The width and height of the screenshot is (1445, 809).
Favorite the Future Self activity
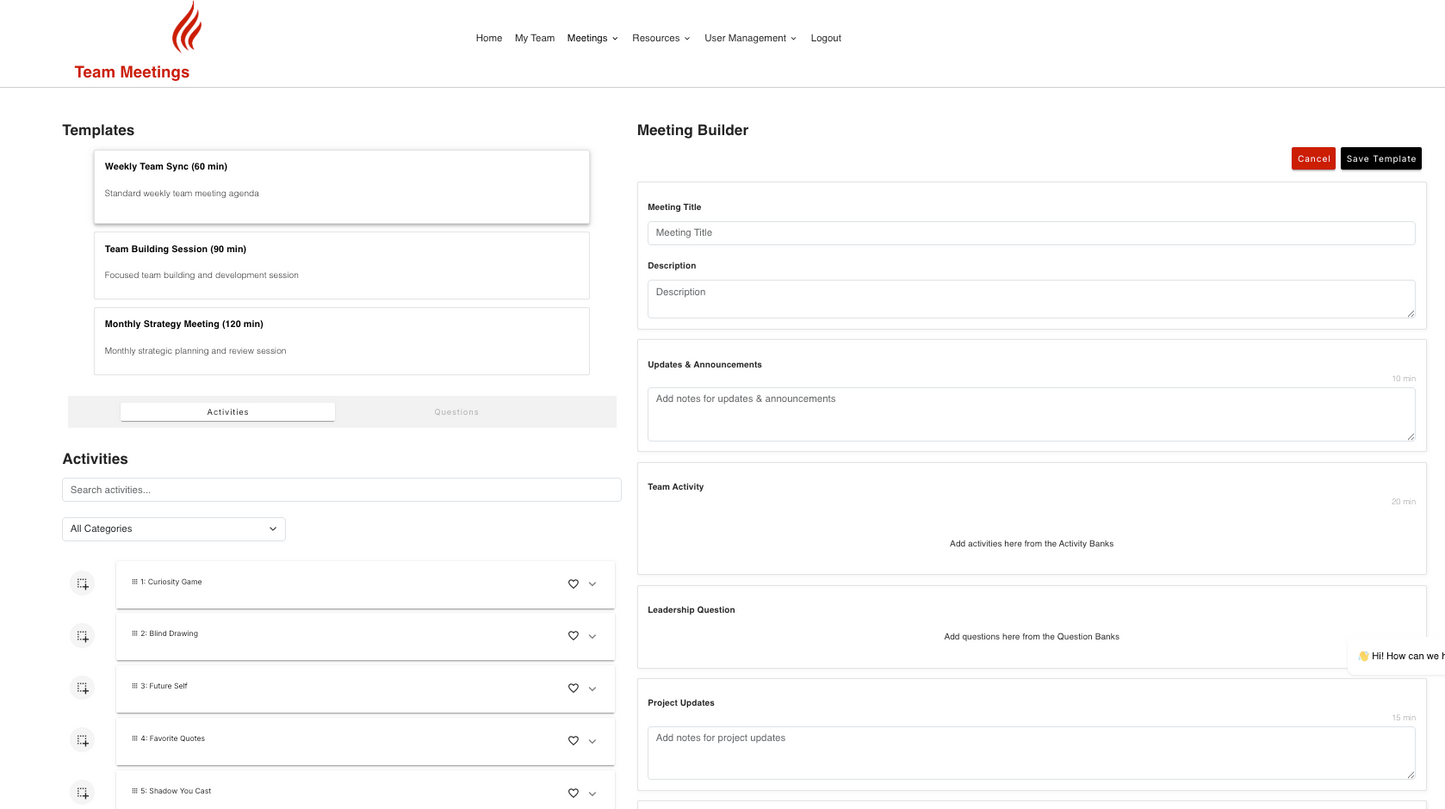[x=573, y=688]
